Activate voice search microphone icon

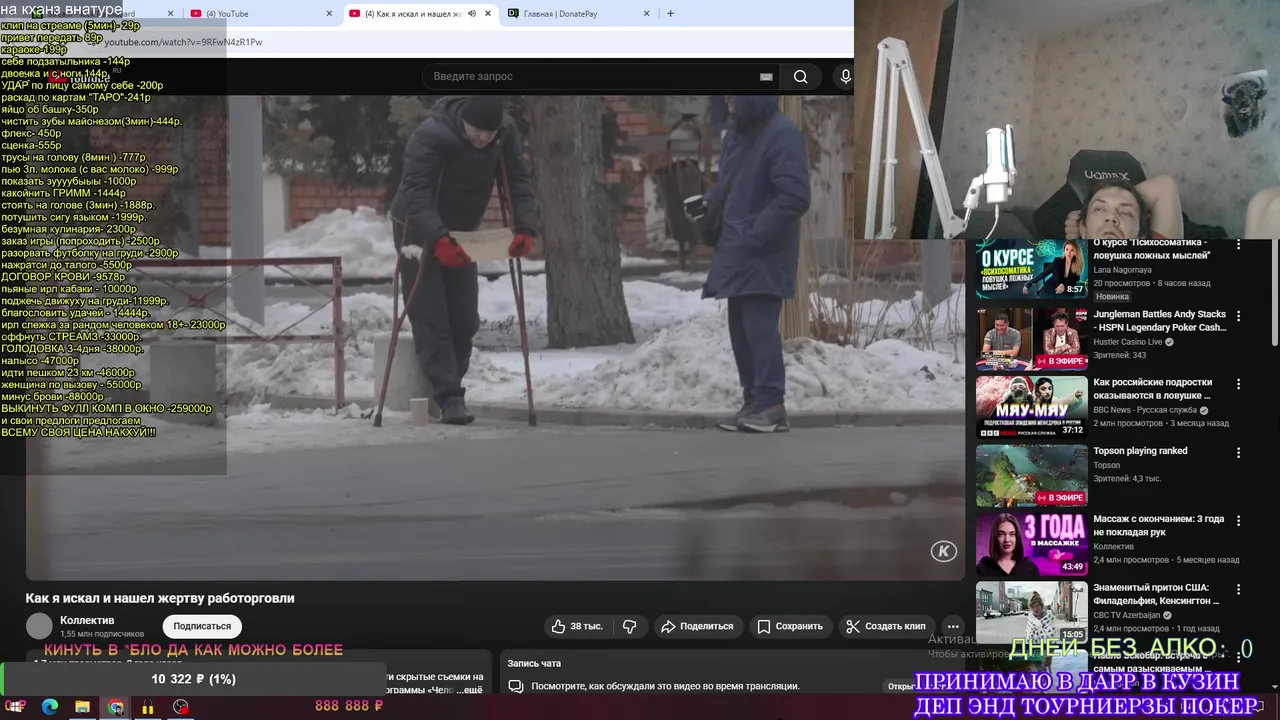pos(845,77)
